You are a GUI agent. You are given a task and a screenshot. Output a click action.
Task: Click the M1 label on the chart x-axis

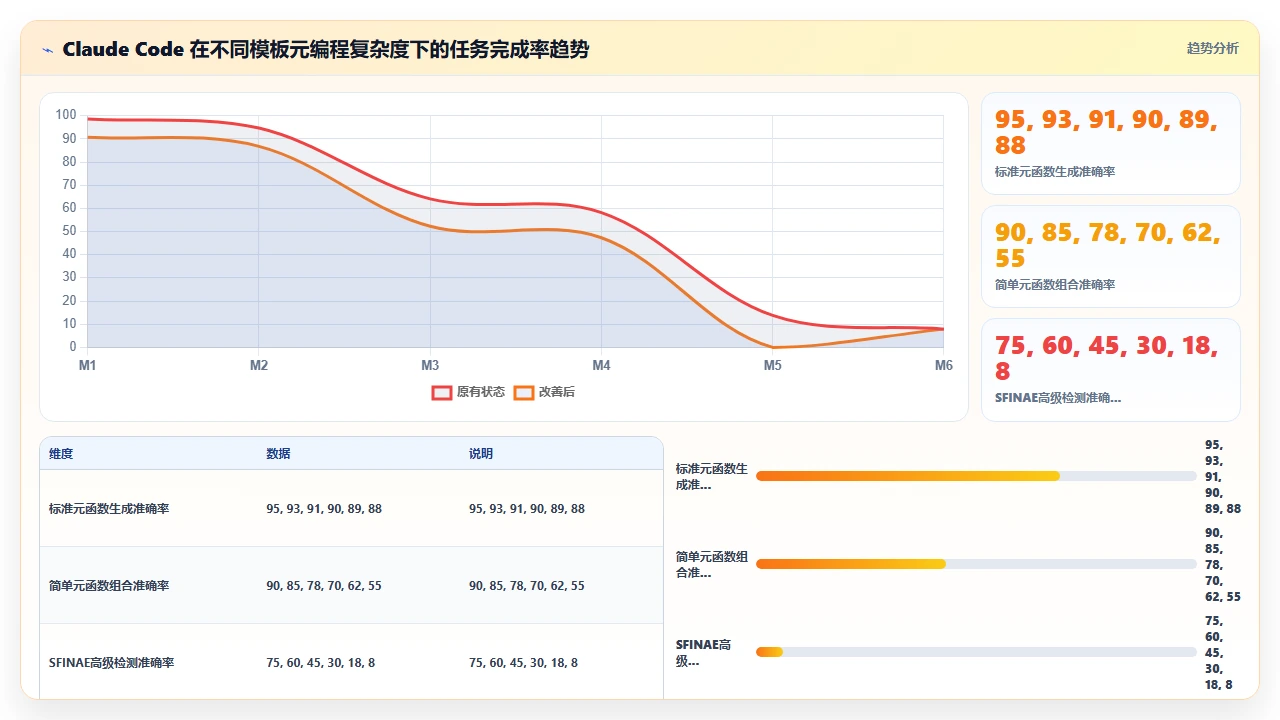point(88,366)
